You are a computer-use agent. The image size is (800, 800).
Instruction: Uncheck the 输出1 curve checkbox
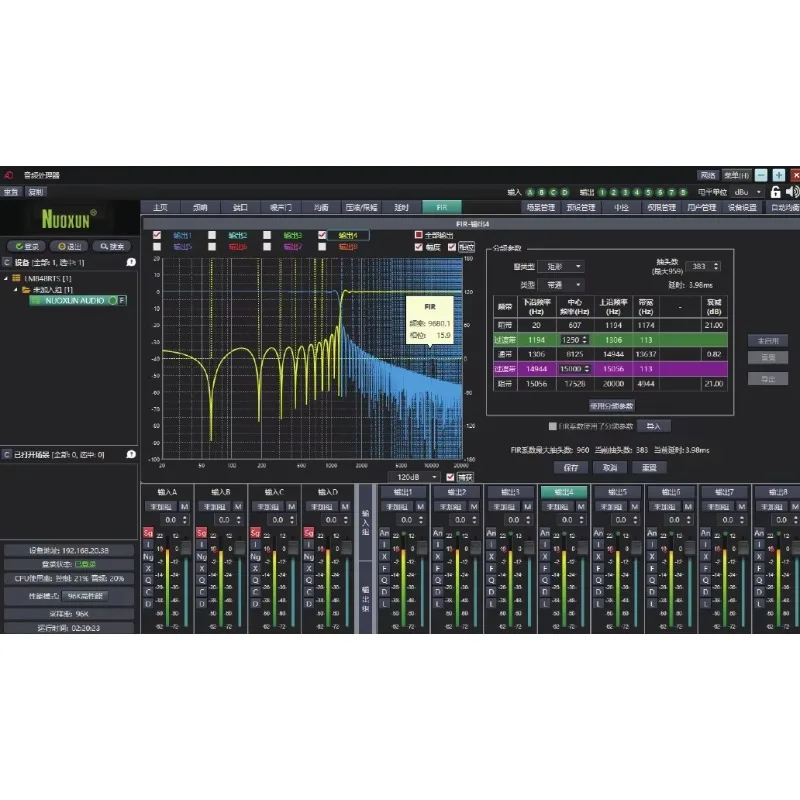coord(157,235)
